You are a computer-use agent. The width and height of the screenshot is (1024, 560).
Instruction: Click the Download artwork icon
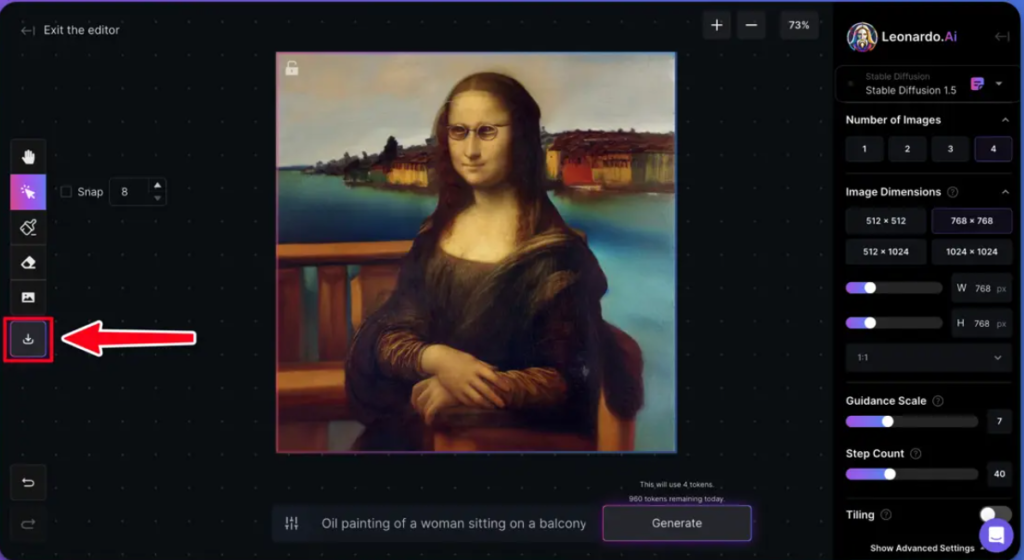click(x=28, y=339)
